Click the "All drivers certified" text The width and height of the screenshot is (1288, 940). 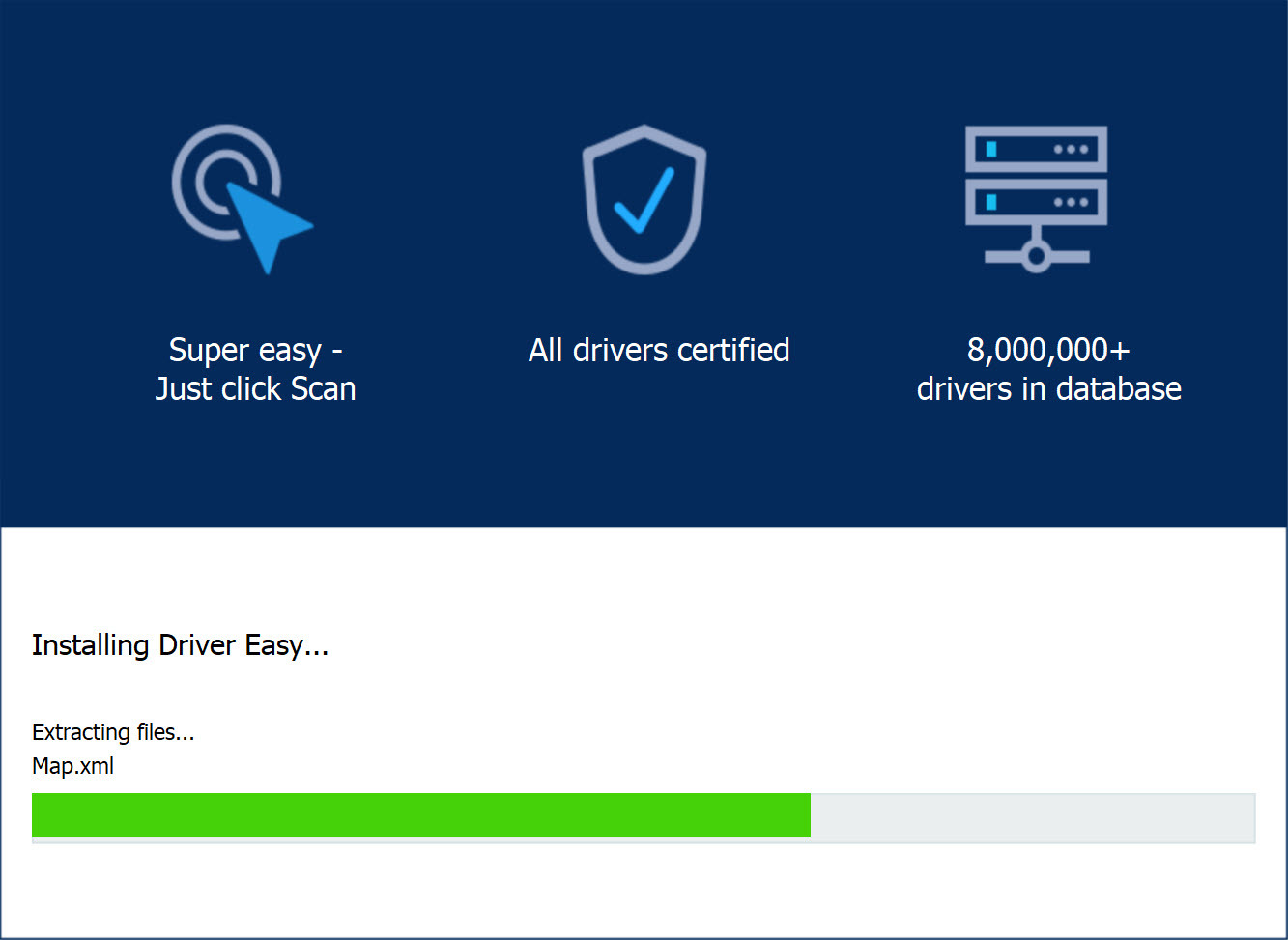(659, 350)
